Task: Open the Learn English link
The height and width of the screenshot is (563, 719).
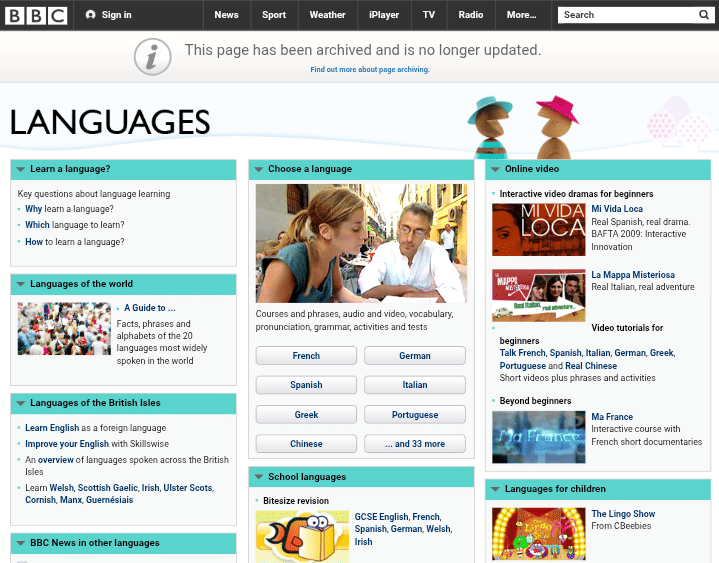Action: [52, 428]
